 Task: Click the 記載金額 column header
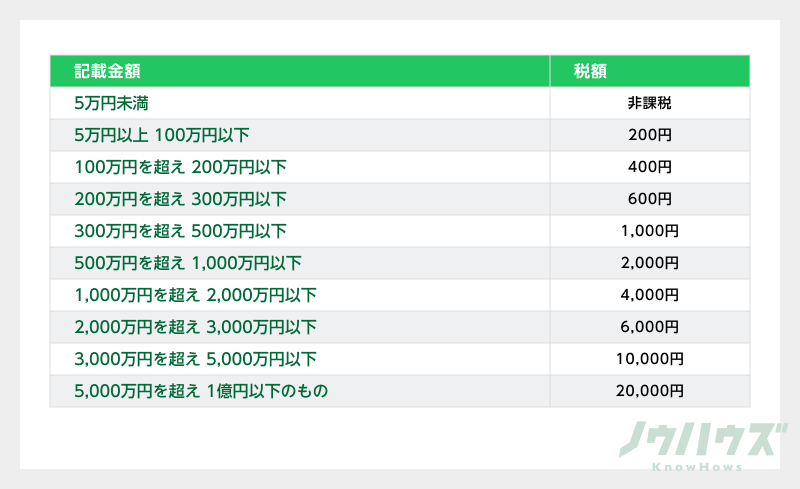(x=114, y=71)
